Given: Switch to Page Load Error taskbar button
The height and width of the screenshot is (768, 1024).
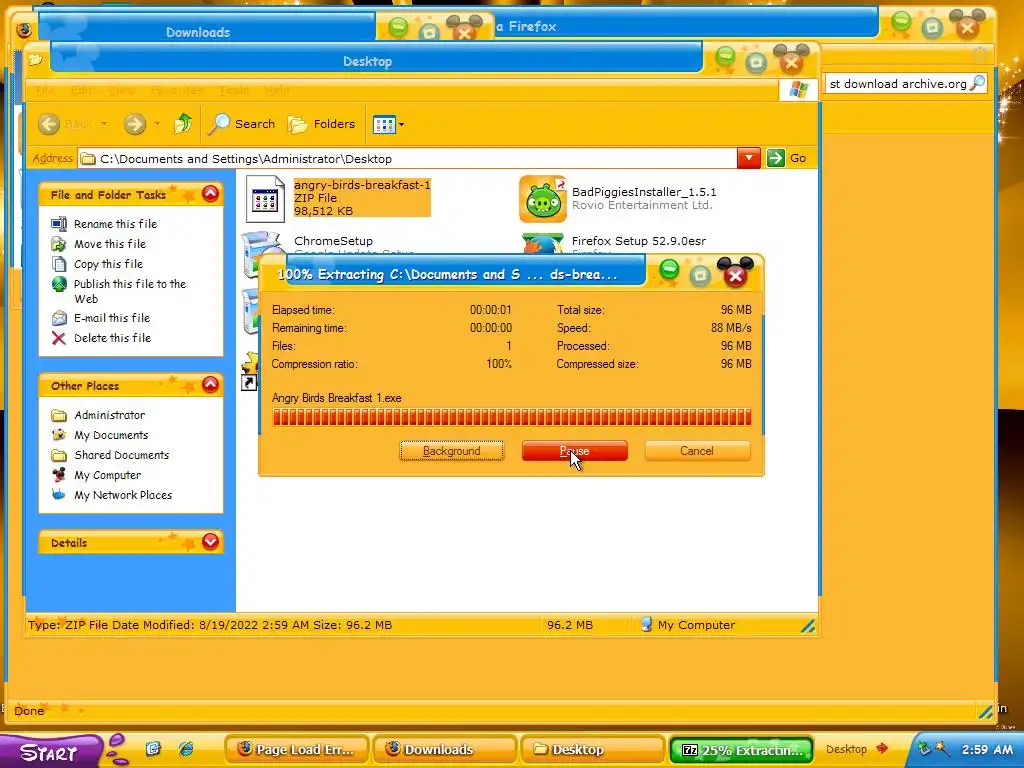Looking at the screenshot, I should [x=296, y=749].
